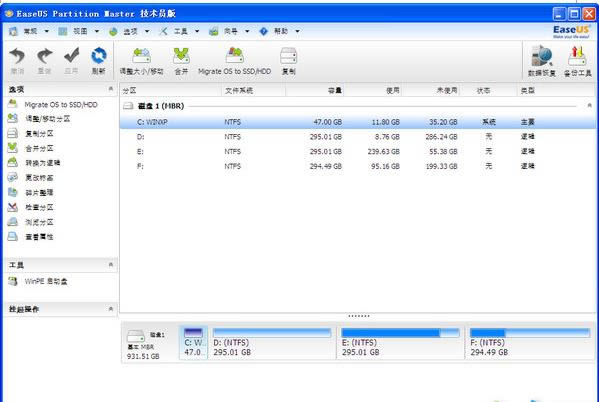Select the Merge (合并) toolbar tool

pos(181,61)
